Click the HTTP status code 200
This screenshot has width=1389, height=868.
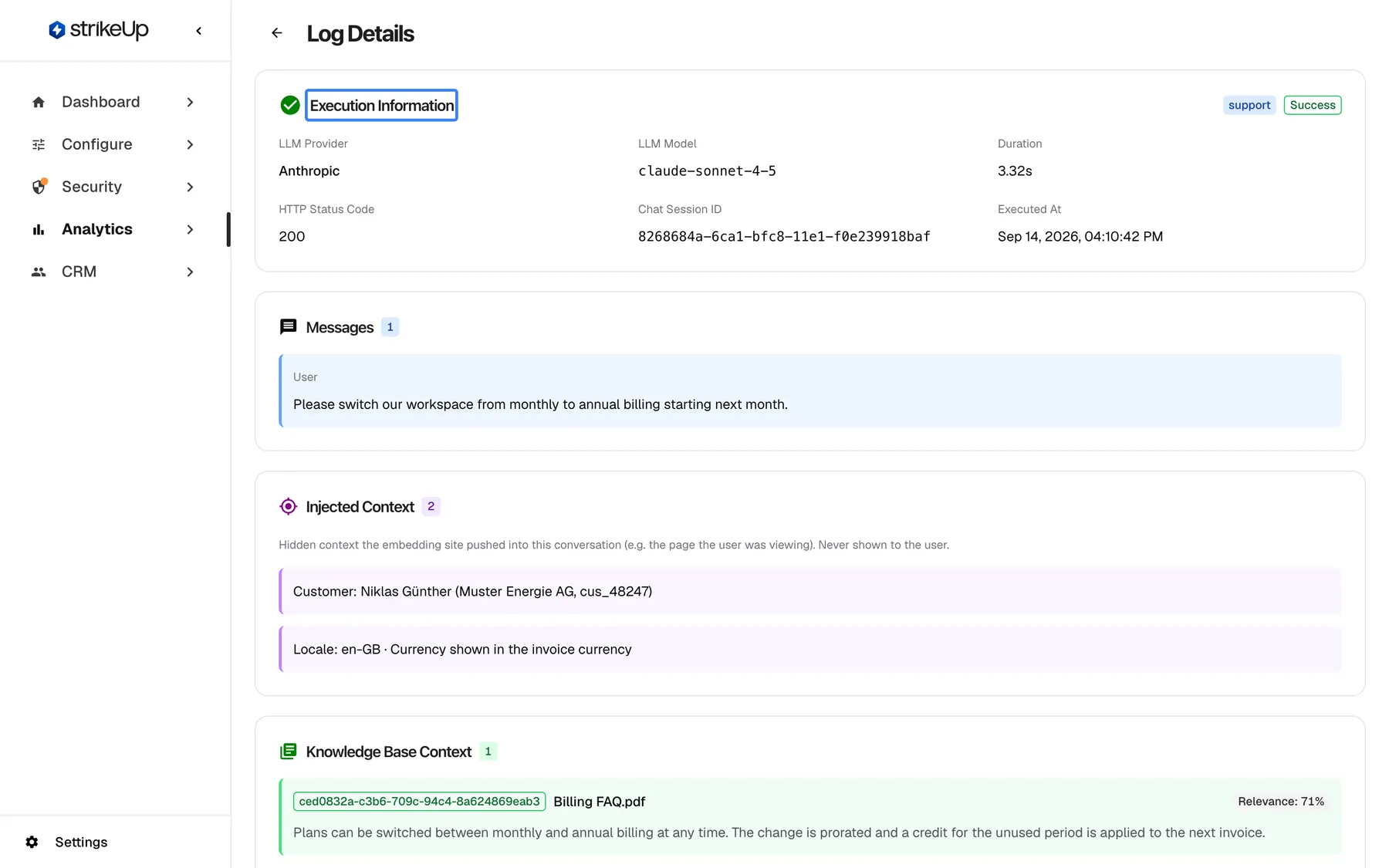pyautogui.click(x=292, y=236)
